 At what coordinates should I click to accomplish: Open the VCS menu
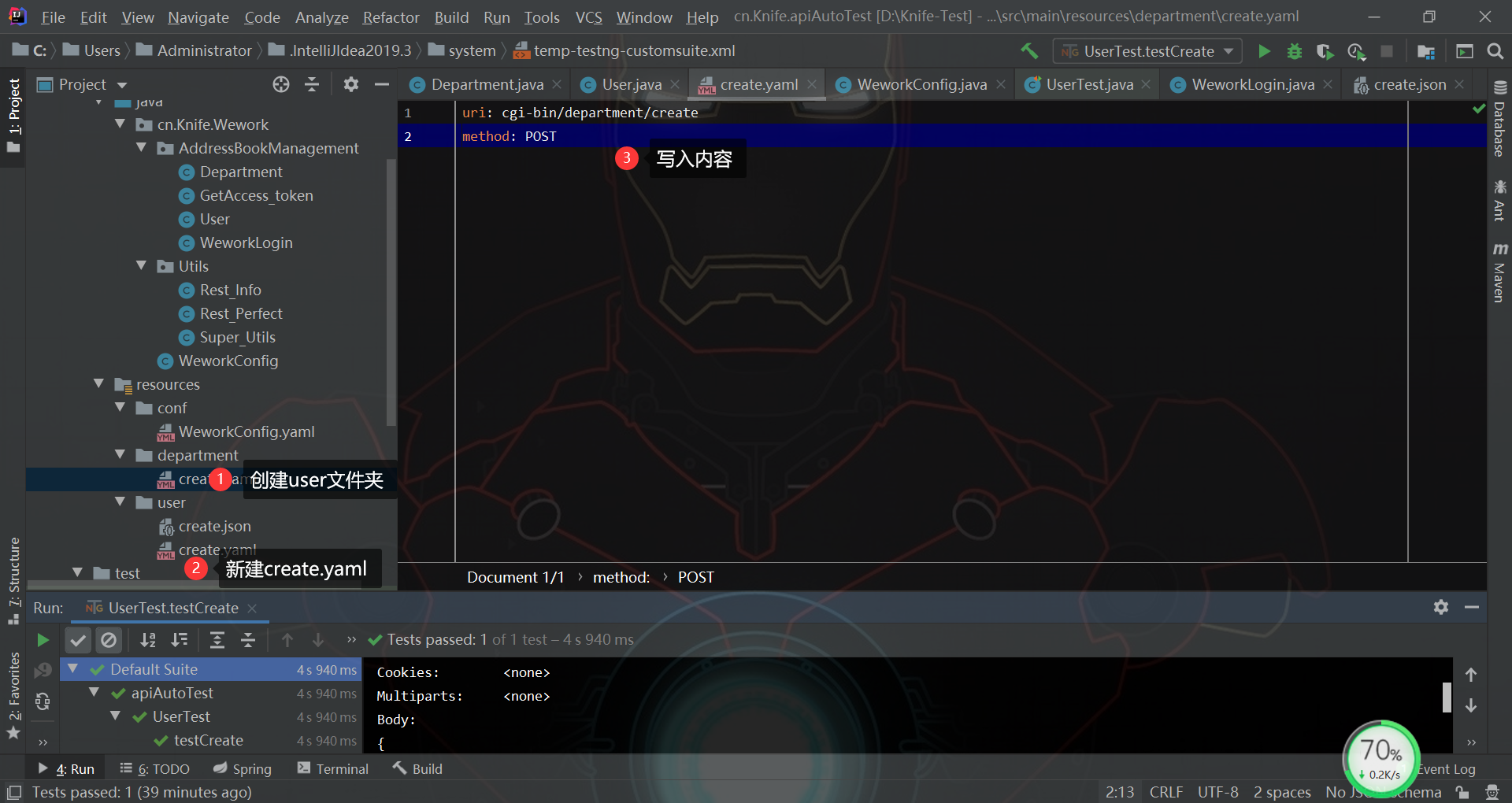(588, 17)
